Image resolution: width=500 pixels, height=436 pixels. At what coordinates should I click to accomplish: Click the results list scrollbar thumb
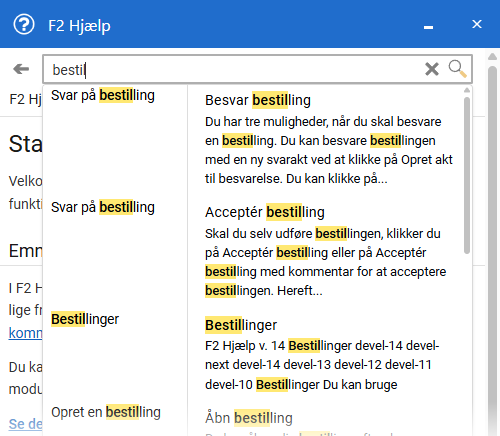coord(467,175)
